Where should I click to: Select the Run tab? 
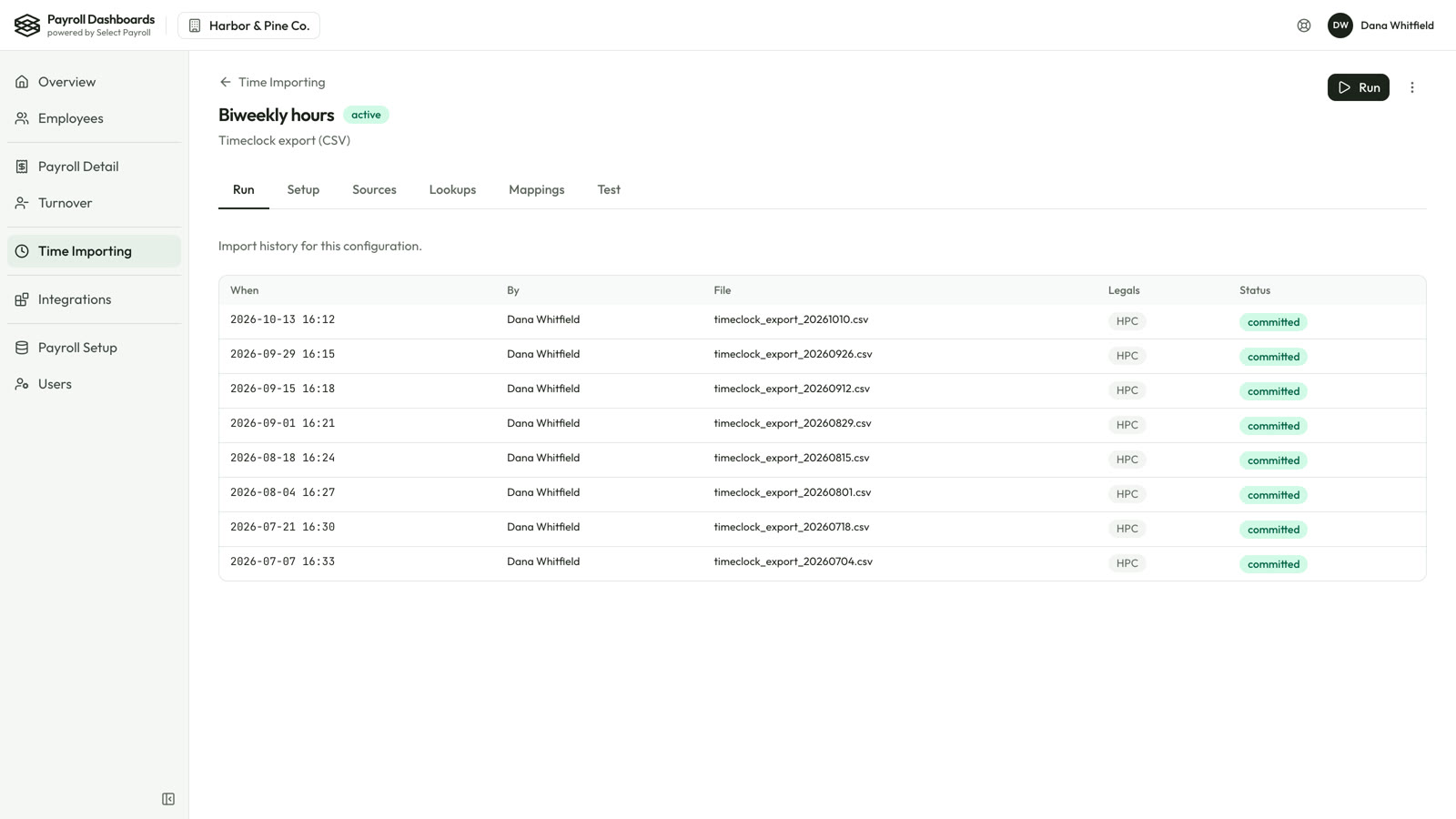pos(243,189)
